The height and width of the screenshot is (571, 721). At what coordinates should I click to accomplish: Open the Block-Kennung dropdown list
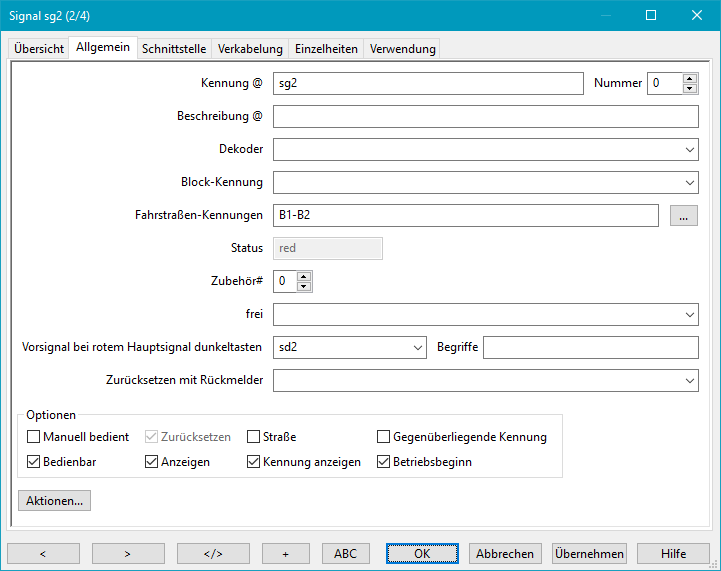[x=690, y=183]
